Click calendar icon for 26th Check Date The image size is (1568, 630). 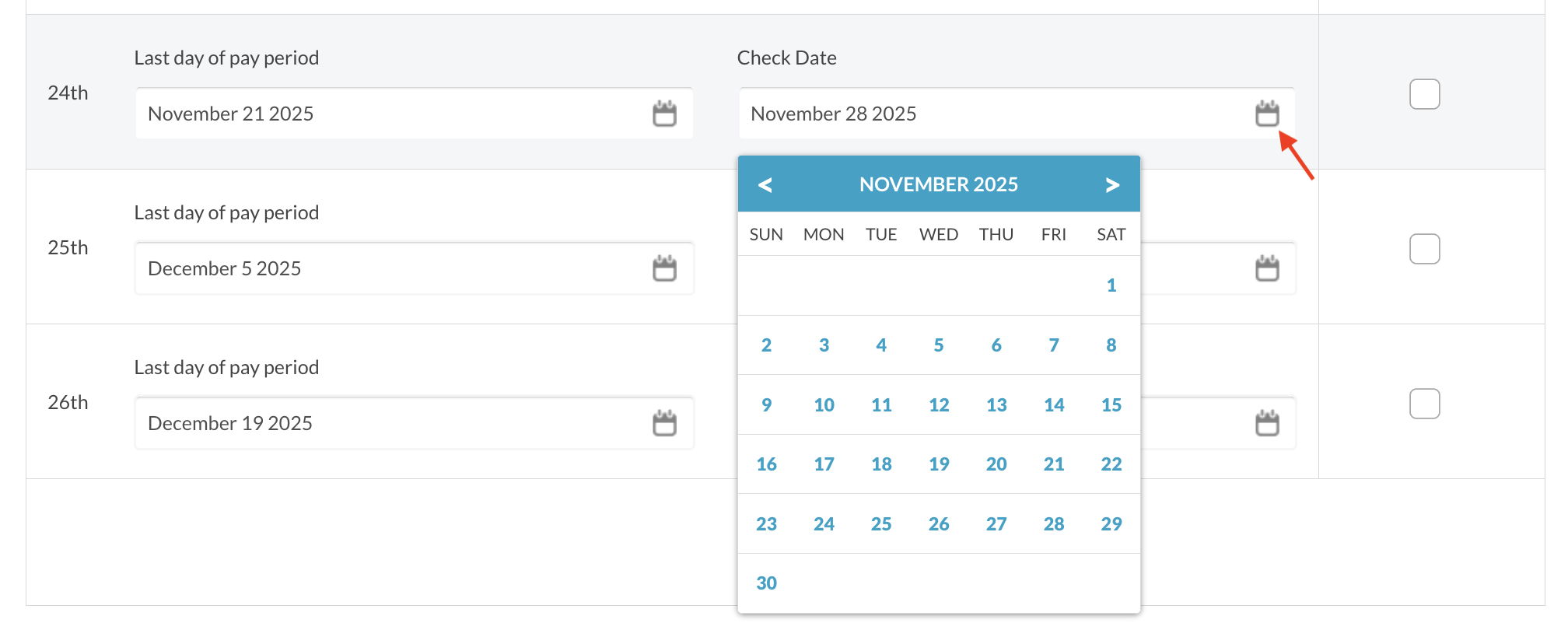click(x=1267, y=423)
